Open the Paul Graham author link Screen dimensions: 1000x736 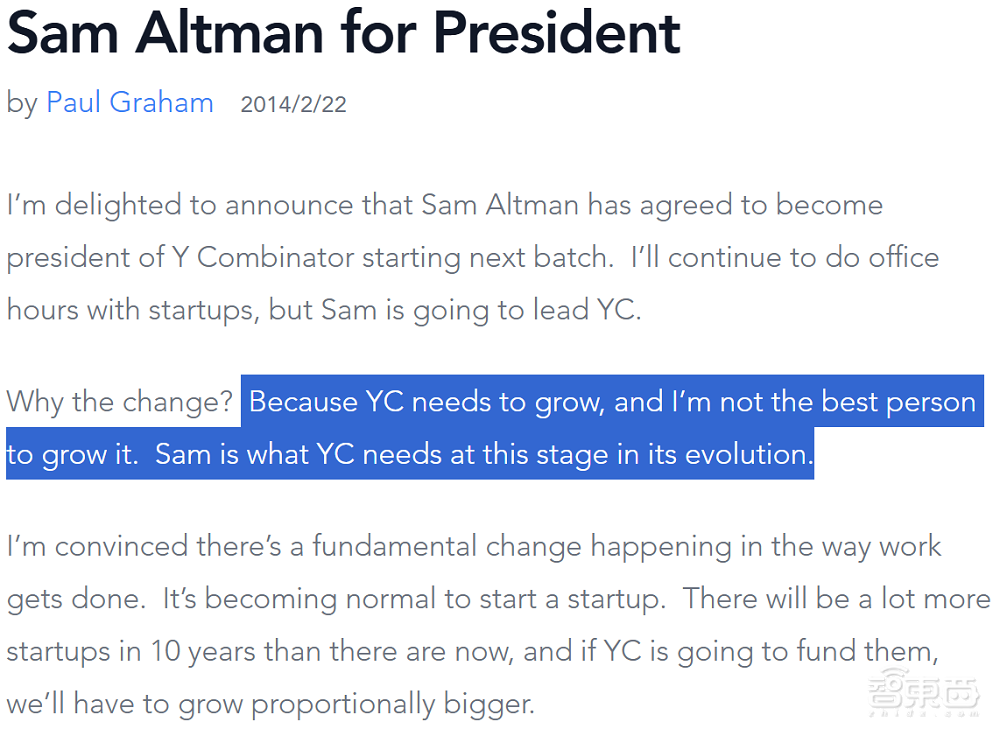click(x=130, y=103)
